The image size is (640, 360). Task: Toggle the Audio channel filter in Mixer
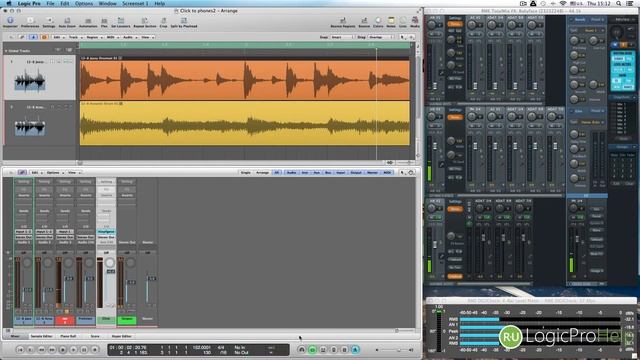coord(291,173)
